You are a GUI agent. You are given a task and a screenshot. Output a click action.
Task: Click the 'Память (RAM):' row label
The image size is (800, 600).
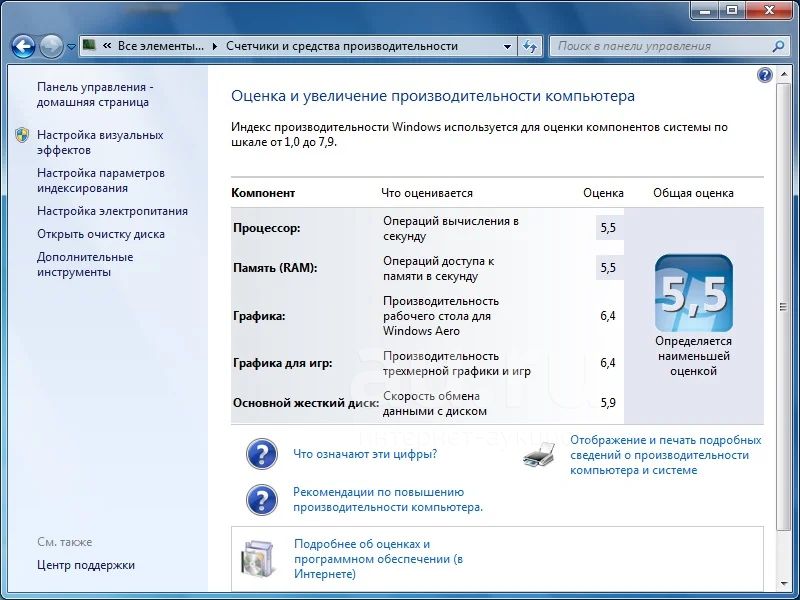(275, 268)
